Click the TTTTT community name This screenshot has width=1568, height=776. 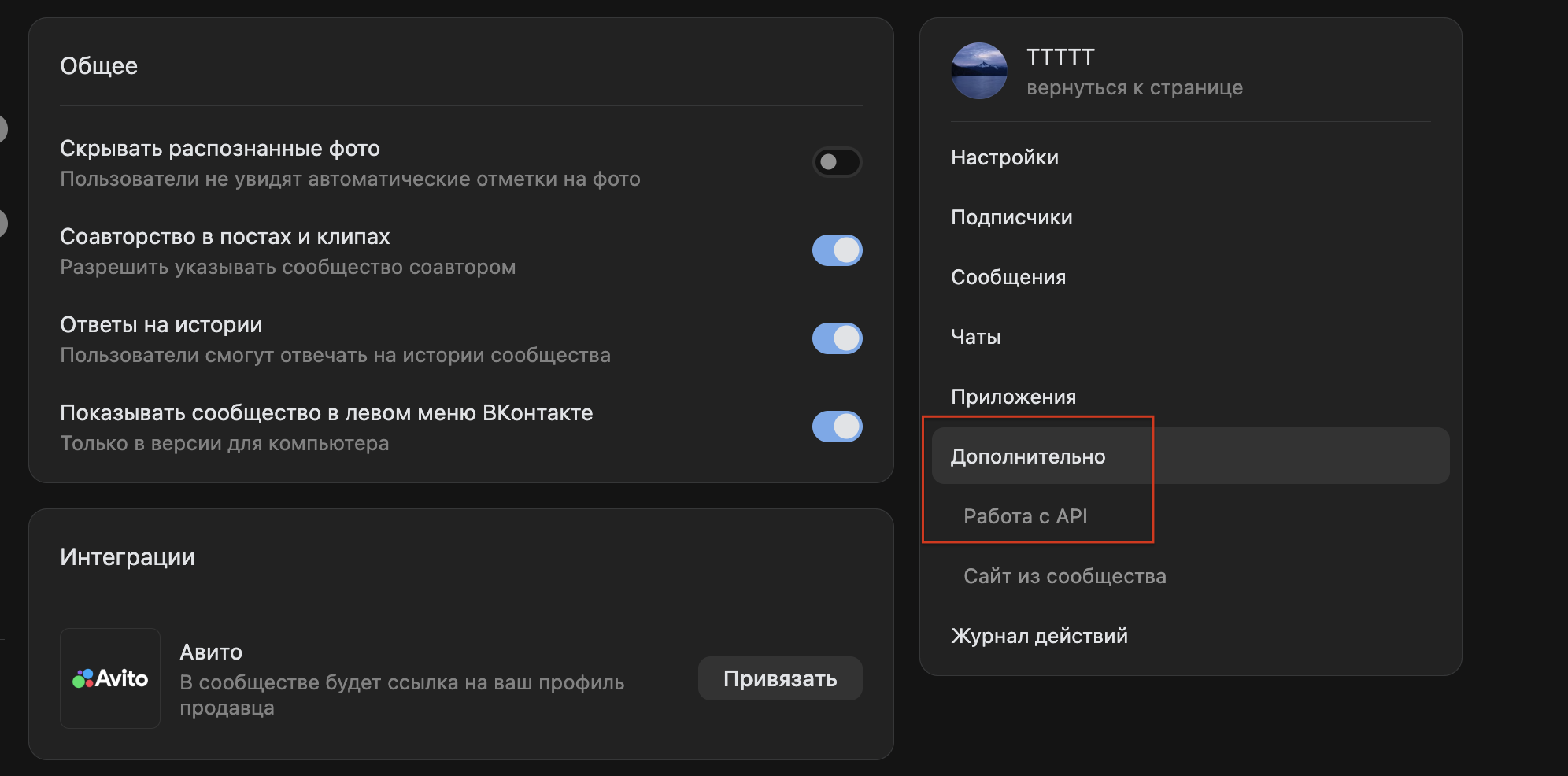tap(1060, 57)
